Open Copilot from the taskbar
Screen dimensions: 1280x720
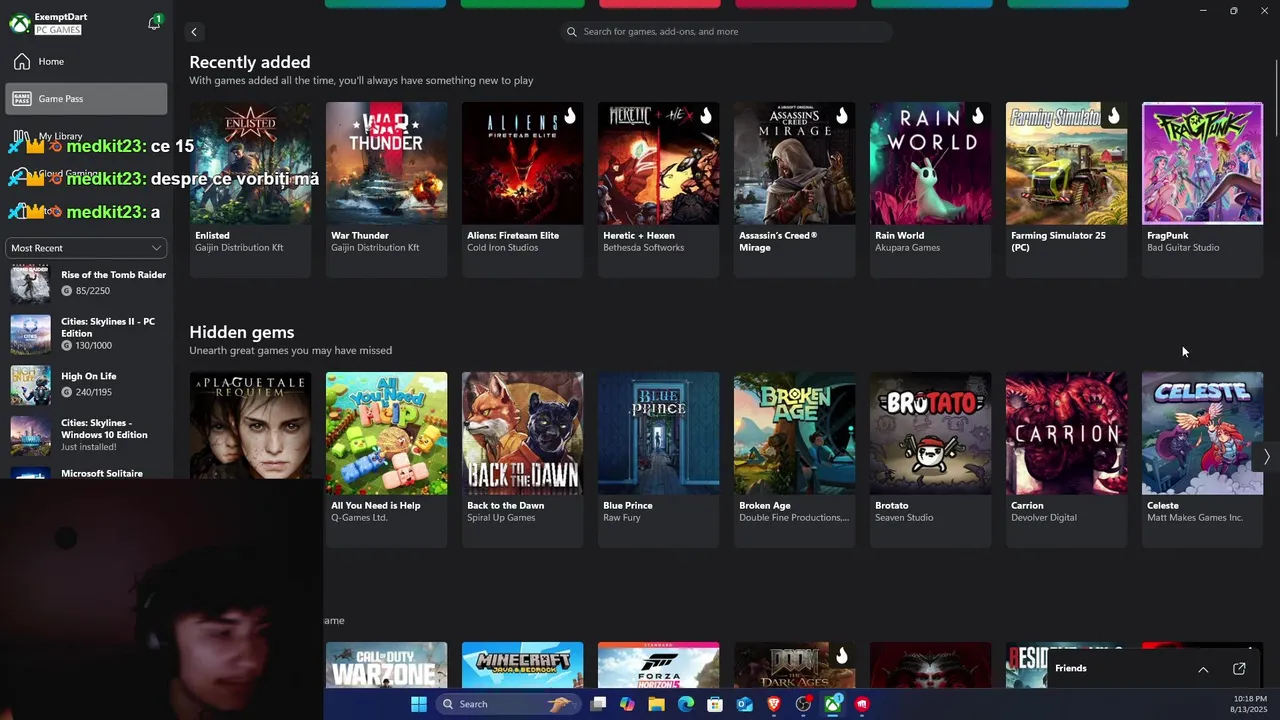pyautogui.click(x=627, y=704)
